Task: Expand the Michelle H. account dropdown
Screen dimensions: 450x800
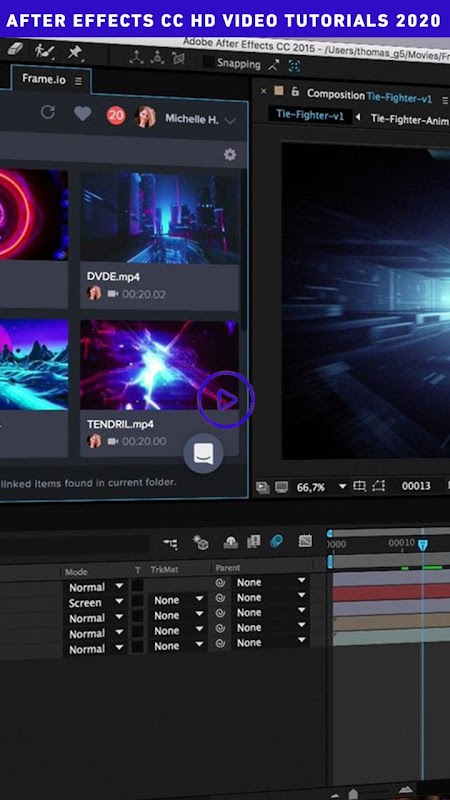Action: point(230,121)
